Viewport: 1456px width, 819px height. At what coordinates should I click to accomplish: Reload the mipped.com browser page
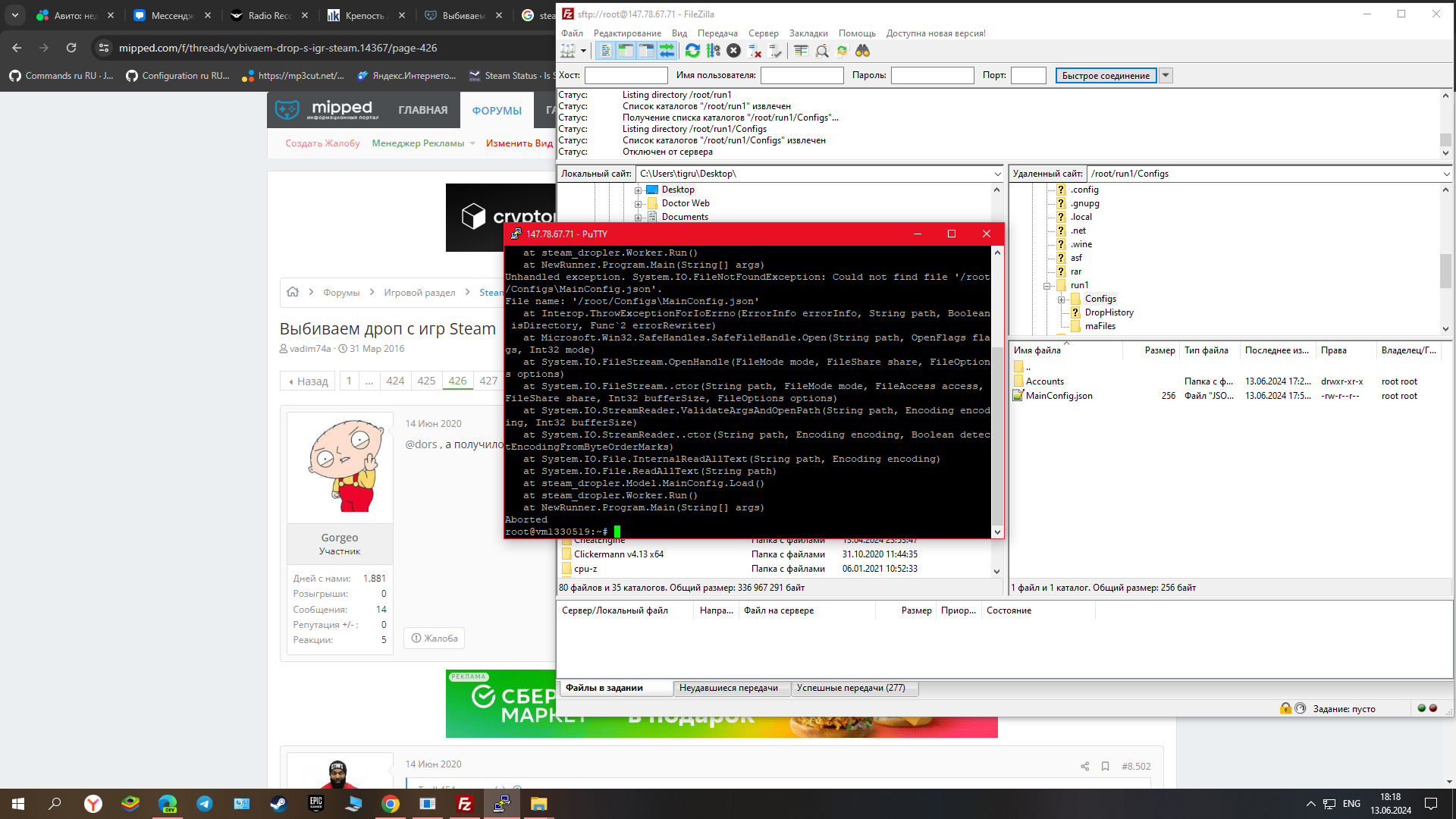(x=71, y=48)
